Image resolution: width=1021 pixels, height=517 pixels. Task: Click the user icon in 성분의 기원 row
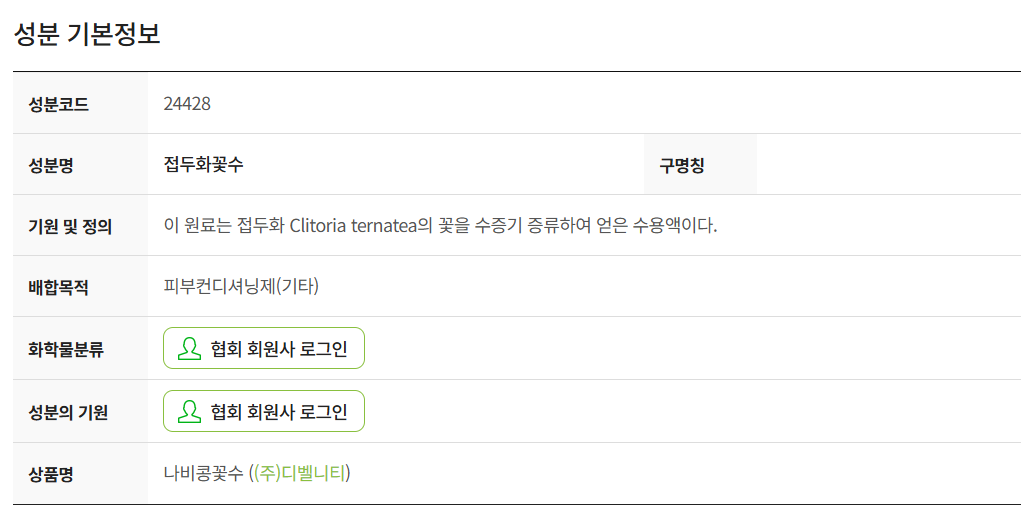pos(189,412)
